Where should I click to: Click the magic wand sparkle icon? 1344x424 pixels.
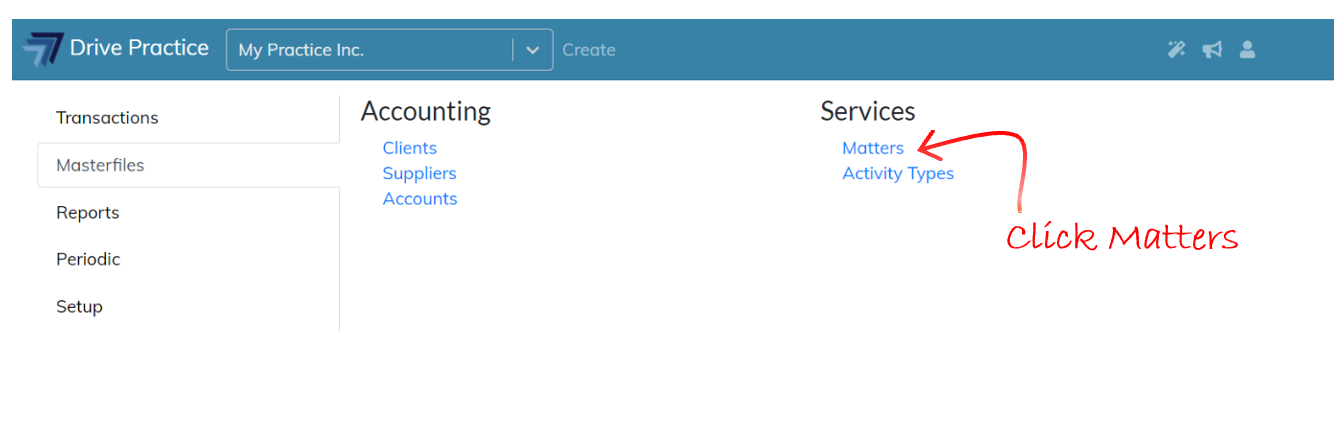click(x=1177, y=49)
